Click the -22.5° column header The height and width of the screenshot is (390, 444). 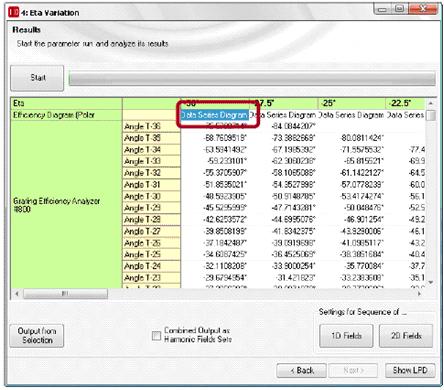405,103
